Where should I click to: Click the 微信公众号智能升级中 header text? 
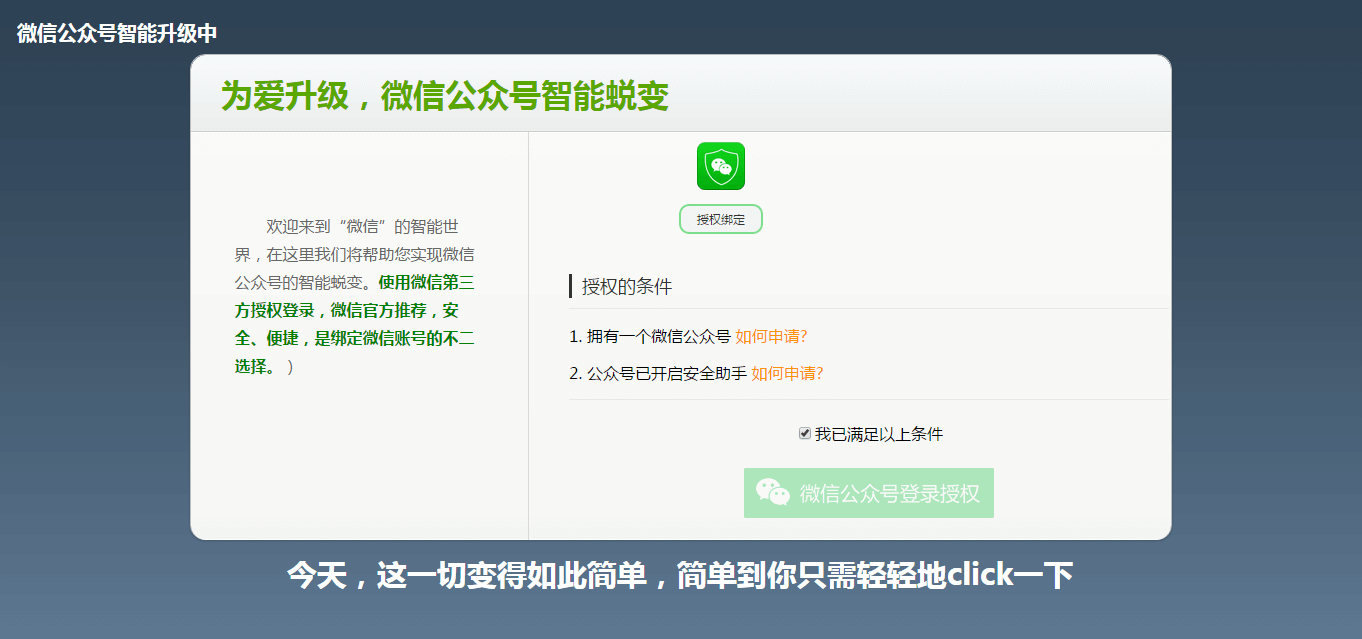pyautogui.click(x=117, y=33)
